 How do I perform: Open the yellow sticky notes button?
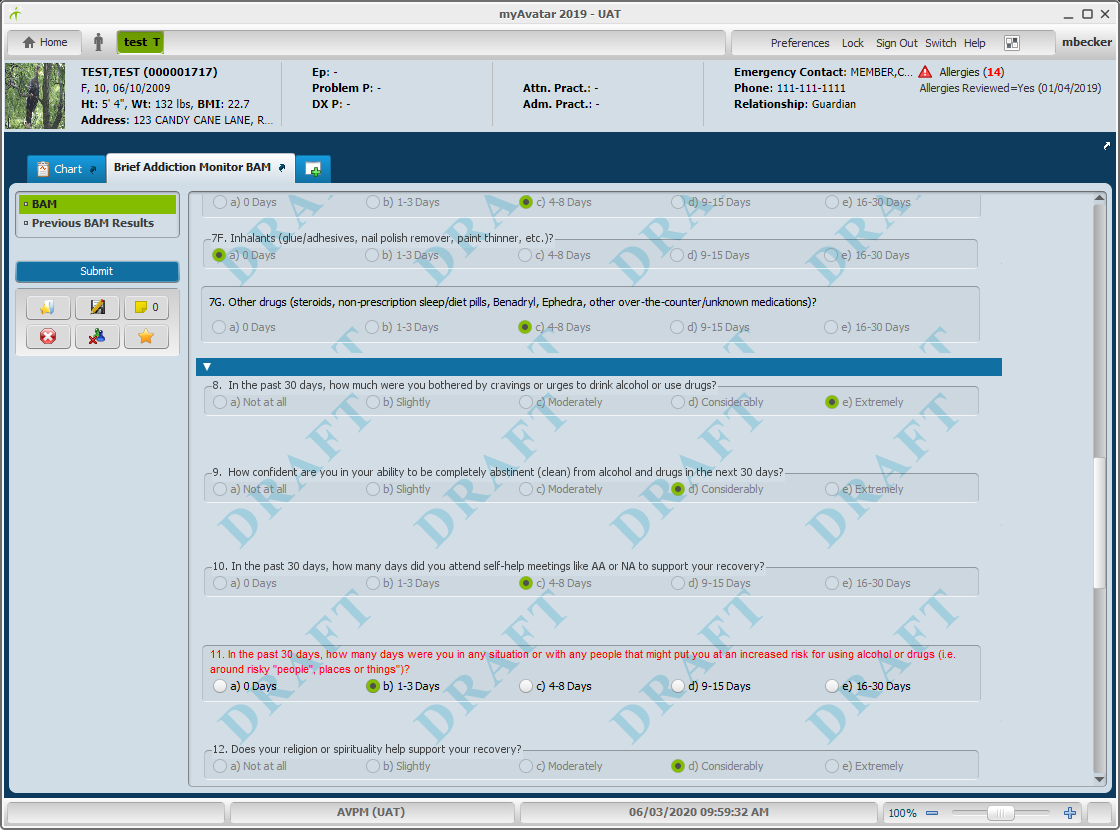tap(146, 307)
